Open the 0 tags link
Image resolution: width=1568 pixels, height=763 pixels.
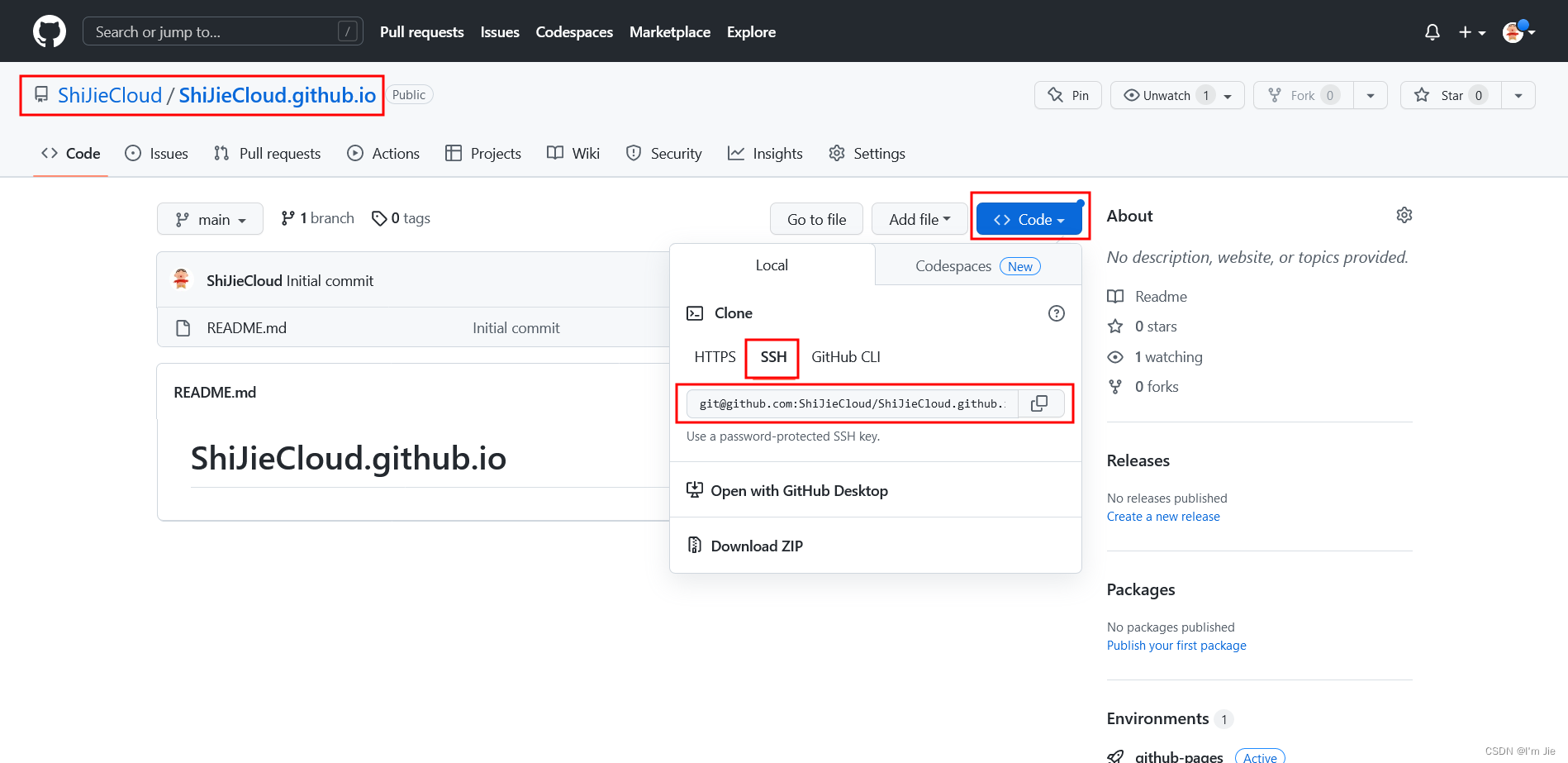click(x=401, y=218)
